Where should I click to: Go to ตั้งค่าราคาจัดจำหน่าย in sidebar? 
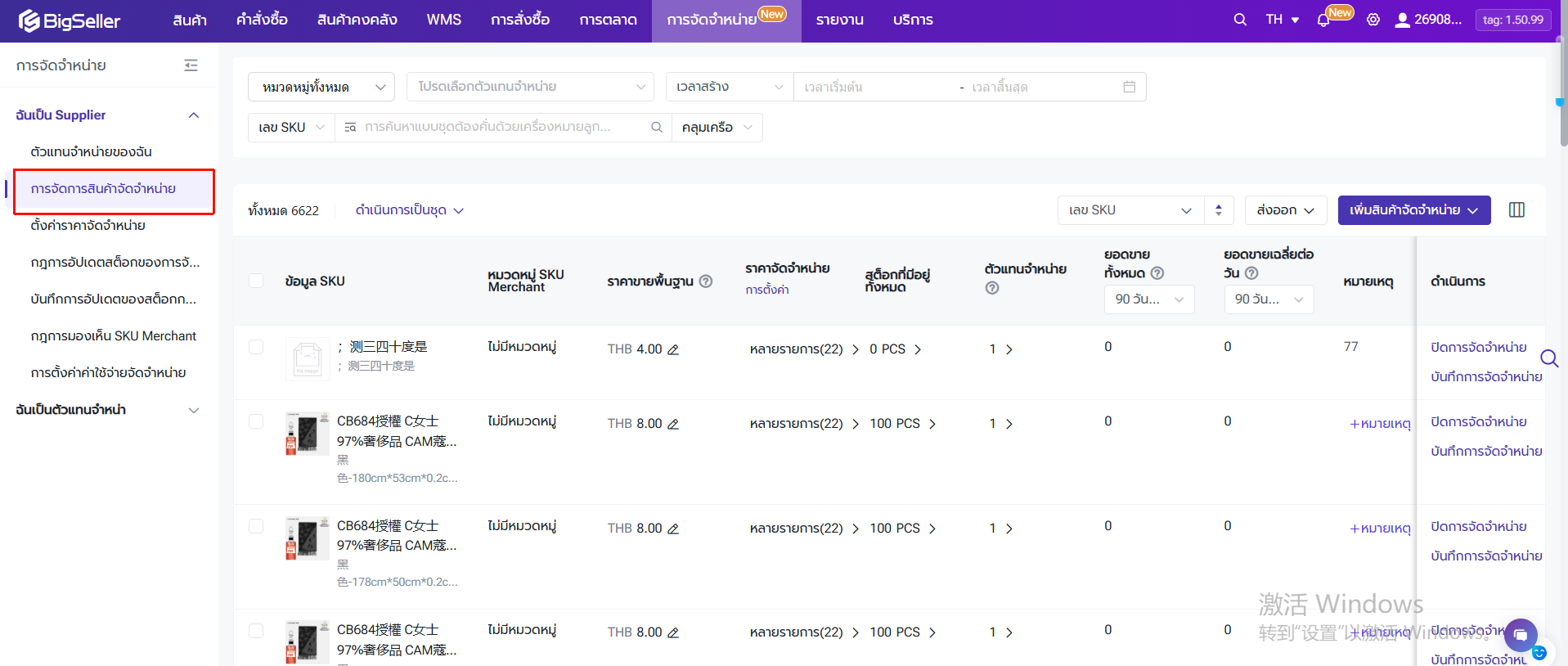click(88, 225)
